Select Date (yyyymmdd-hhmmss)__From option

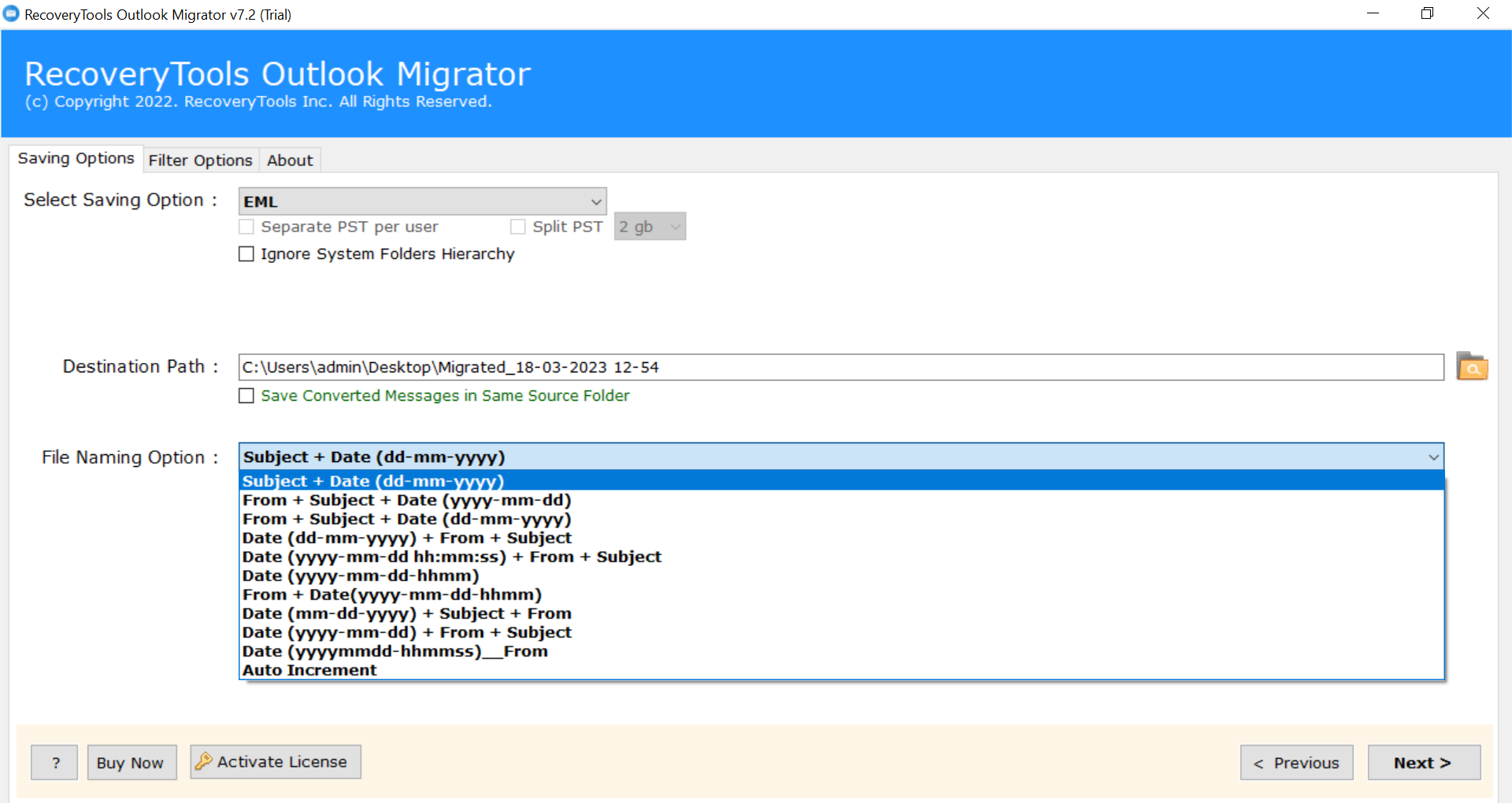click(x=841, y=651)
